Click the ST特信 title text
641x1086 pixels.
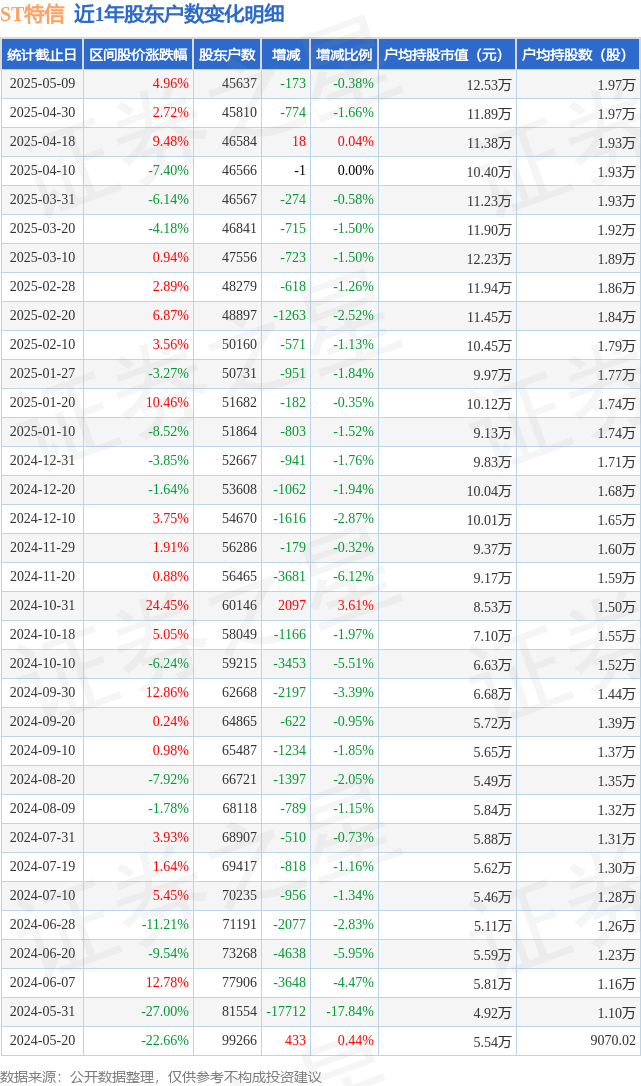point(33,14)
